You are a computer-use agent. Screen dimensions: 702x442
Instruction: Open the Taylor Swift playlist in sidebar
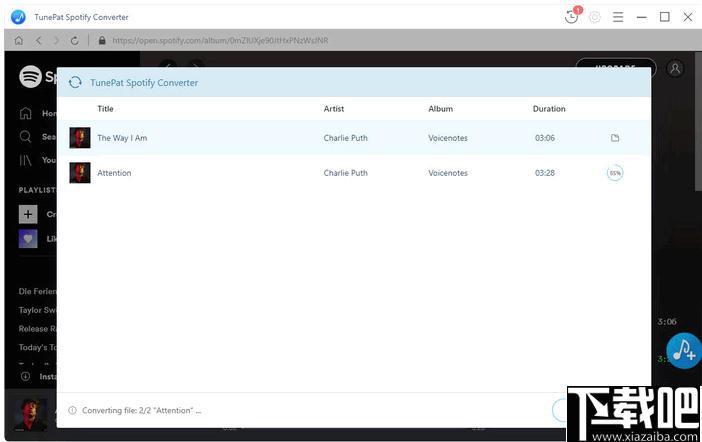coord(38,310)
